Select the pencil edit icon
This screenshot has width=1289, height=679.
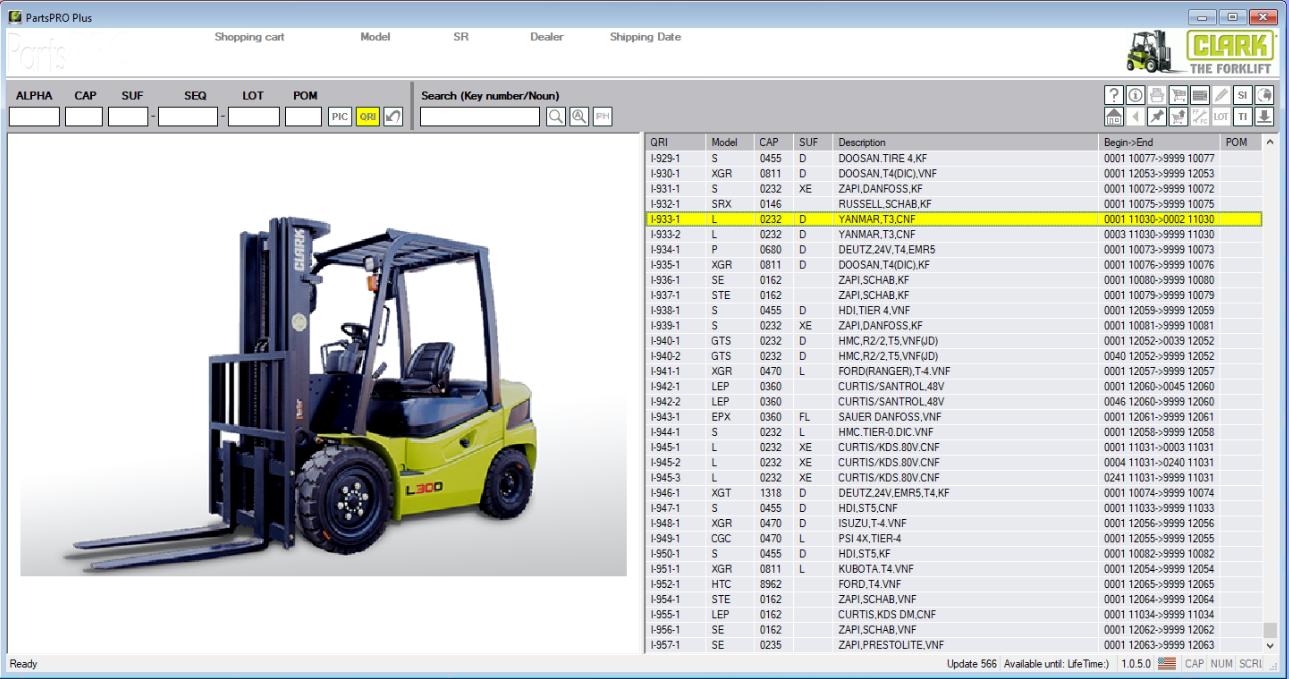point(1222,97)
